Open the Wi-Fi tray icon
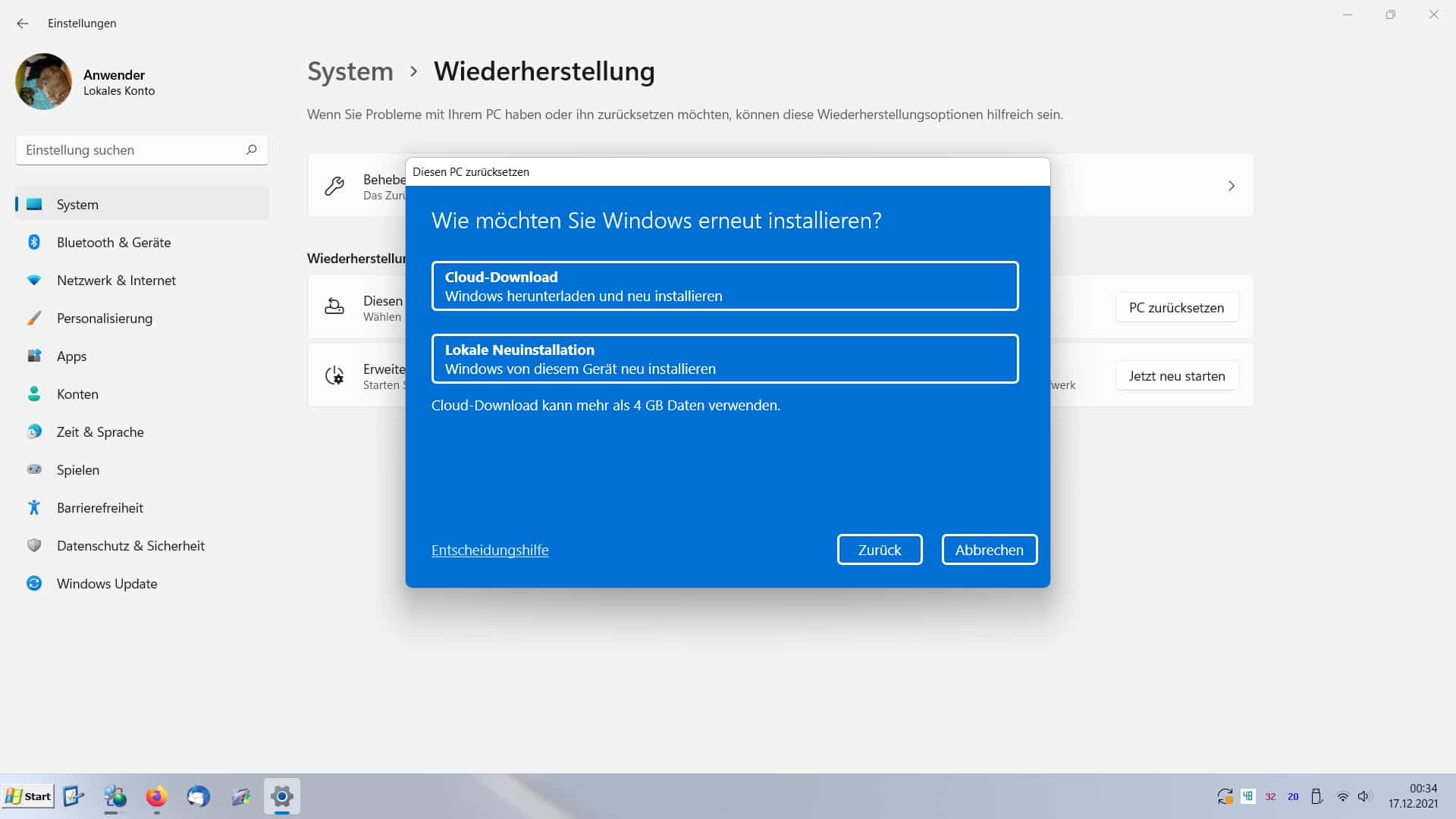 1342,797
